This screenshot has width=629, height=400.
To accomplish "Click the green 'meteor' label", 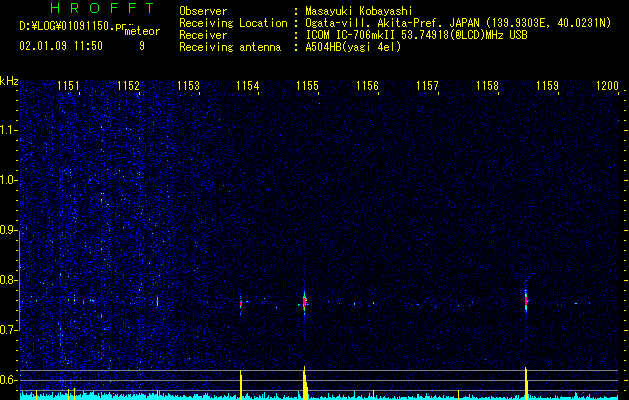I will (x=142, y=31).
